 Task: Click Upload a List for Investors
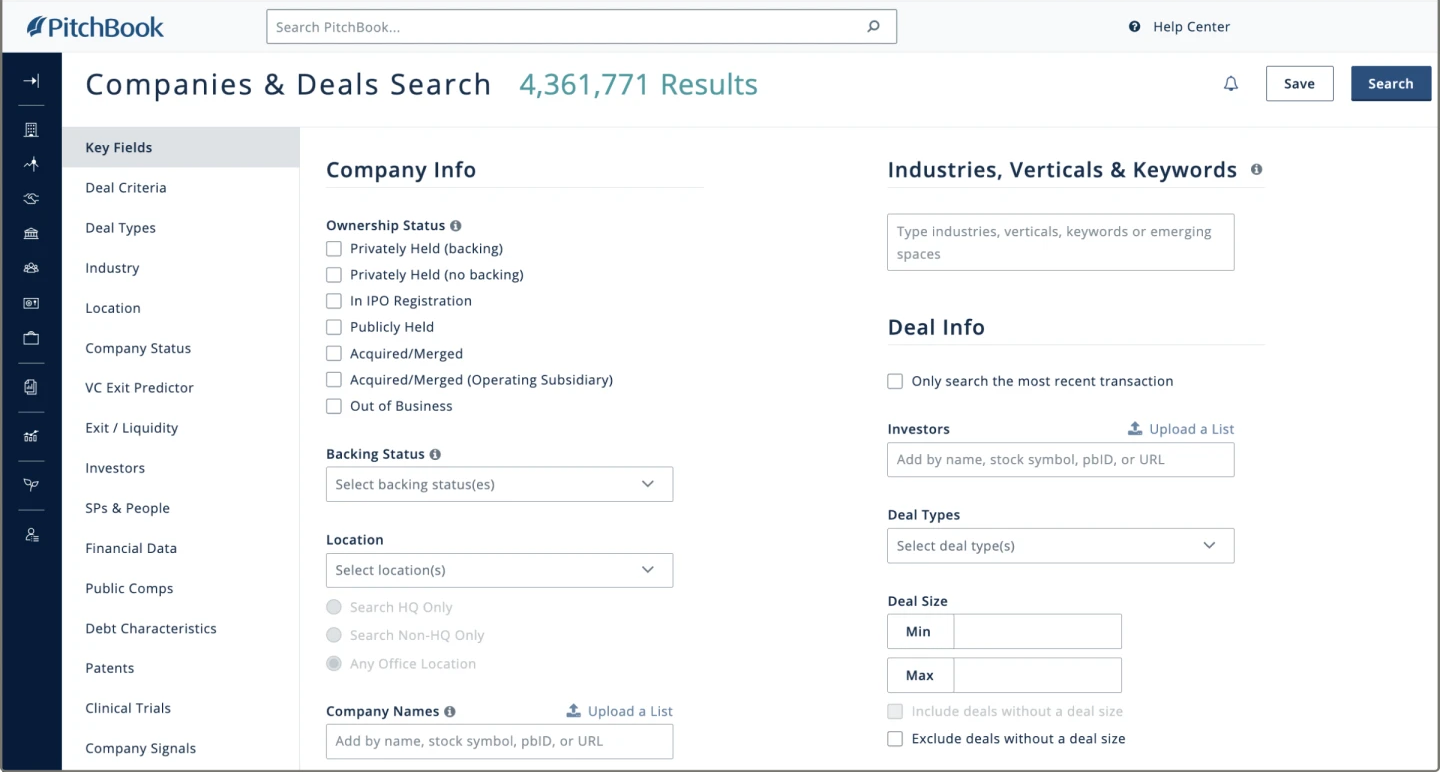1181,429
